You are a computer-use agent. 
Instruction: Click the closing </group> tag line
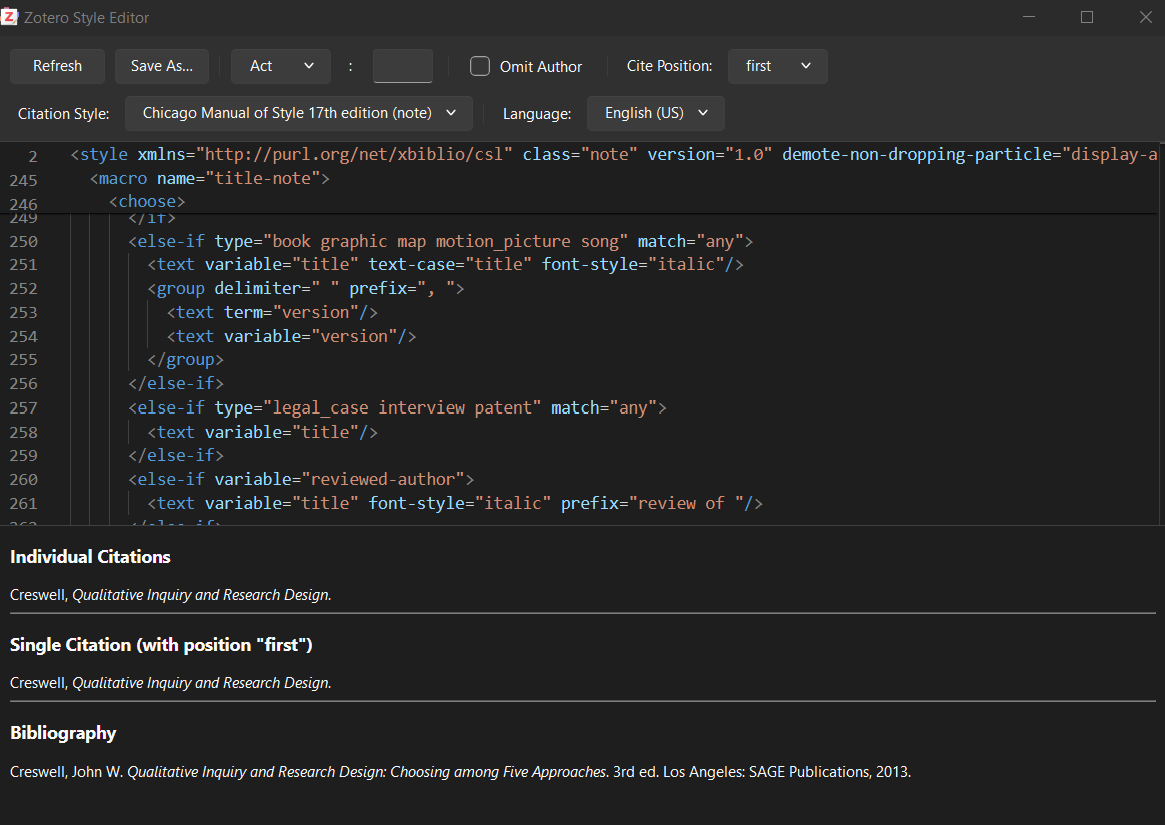185,360
